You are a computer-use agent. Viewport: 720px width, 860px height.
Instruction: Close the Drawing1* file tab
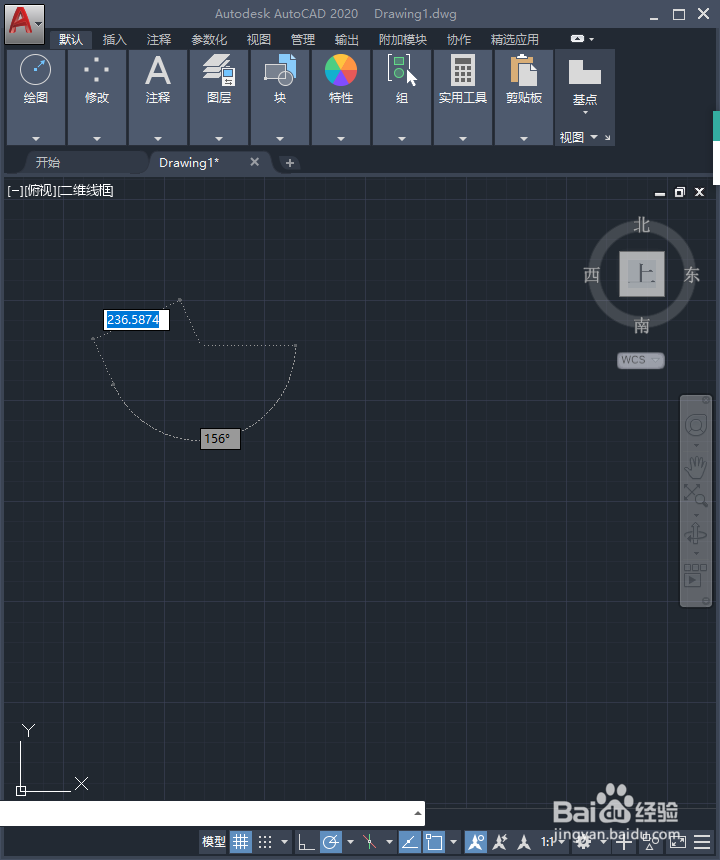[254, 162]
